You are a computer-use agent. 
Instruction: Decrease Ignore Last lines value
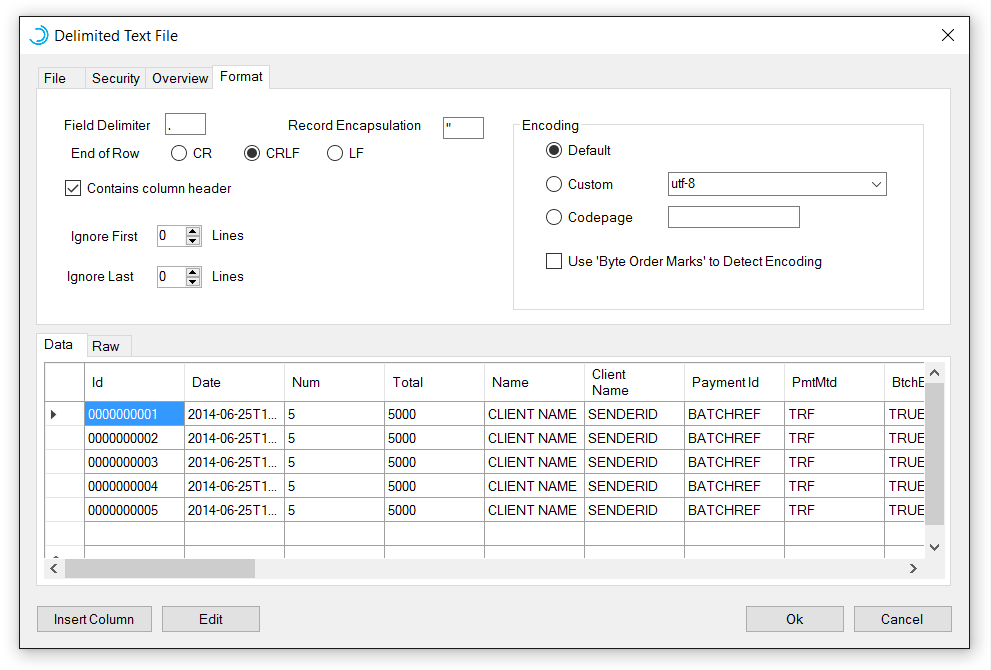coord(193,282)
